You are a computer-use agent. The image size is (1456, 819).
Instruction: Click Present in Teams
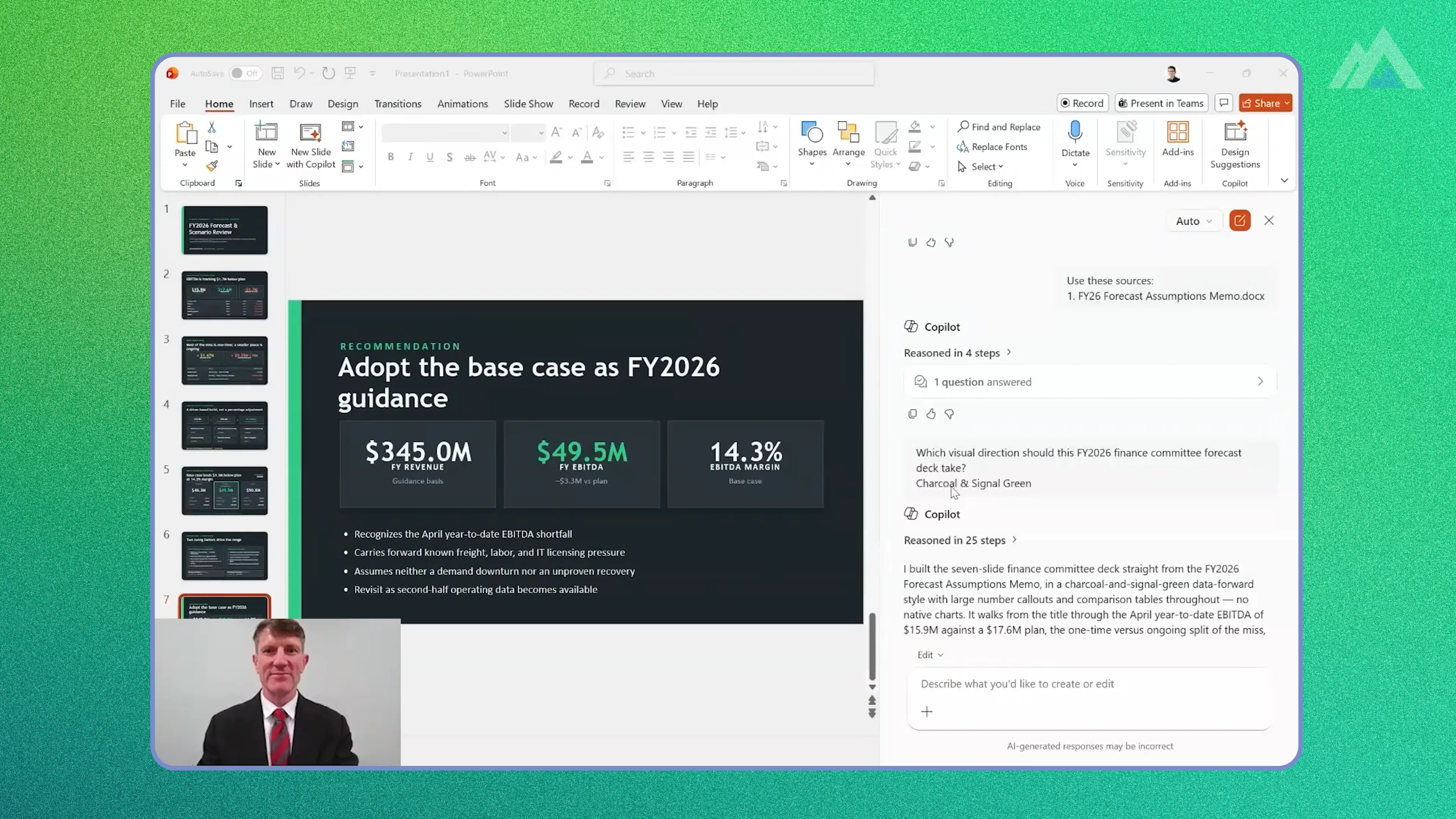(x=1161, y=103)
